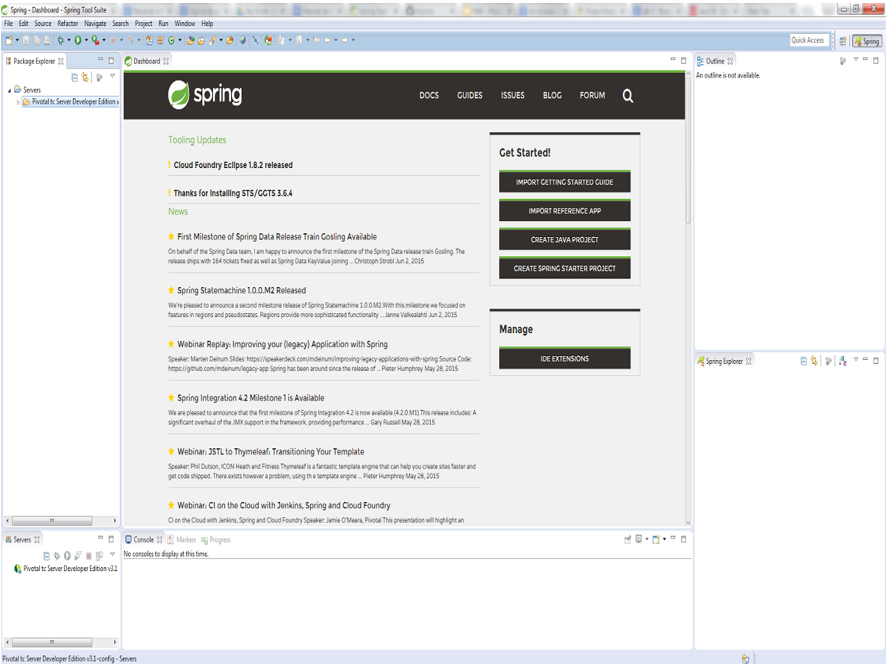Click the Open Console icon in Console toolbar

tap(656, 539)
